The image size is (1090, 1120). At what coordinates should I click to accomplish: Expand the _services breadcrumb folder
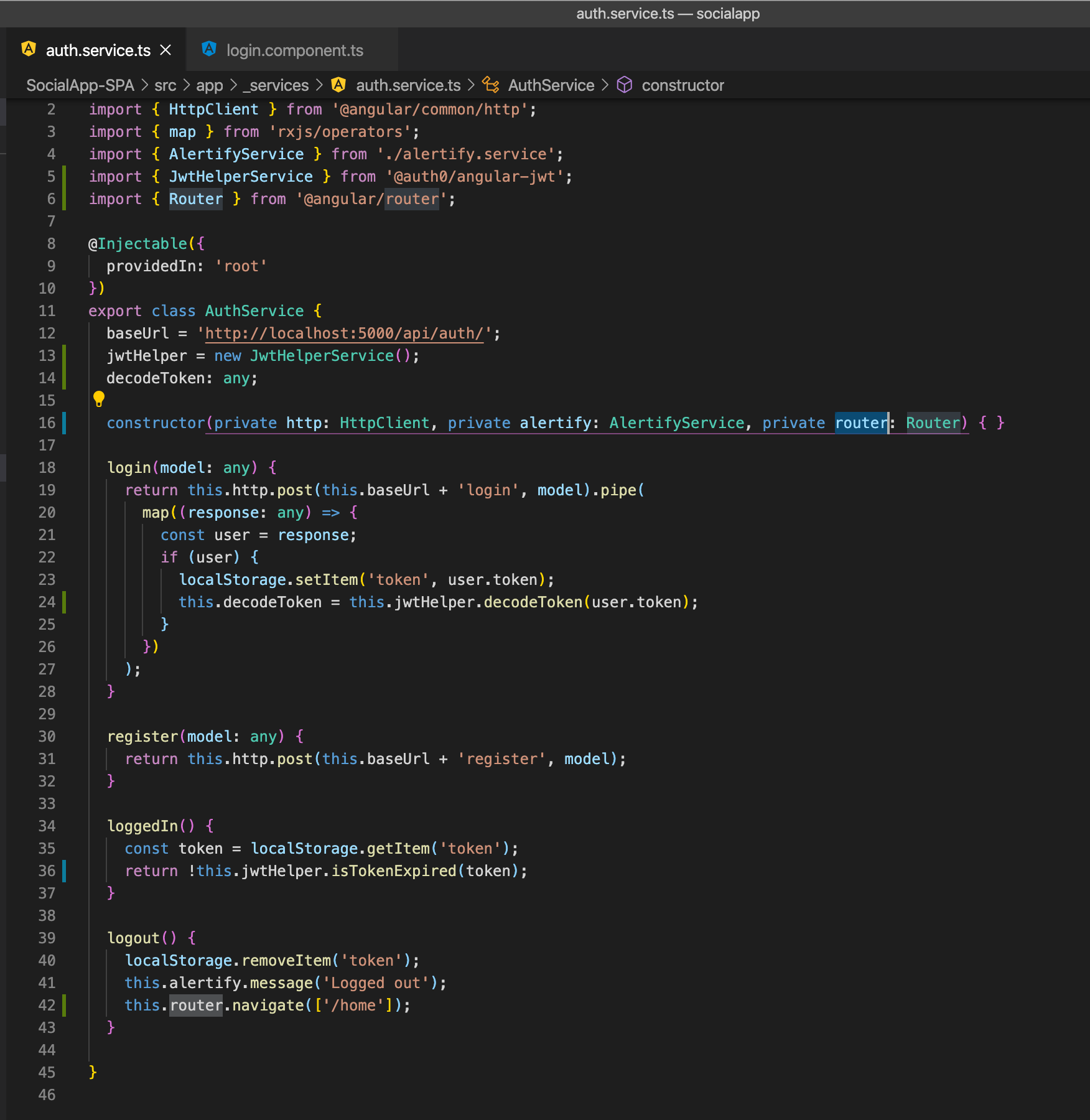(x=276, y=85)
